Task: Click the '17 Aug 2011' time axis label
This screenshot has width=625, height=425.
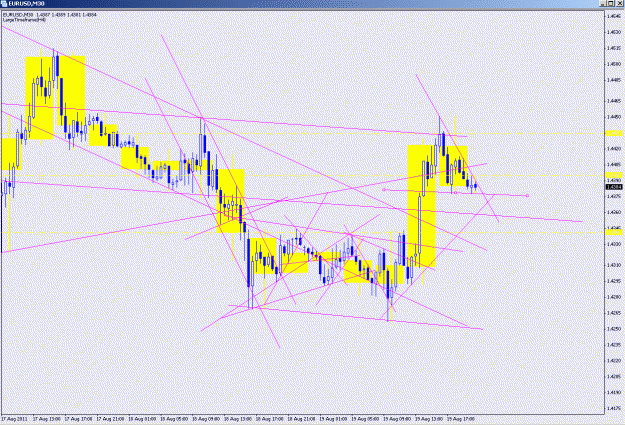Action: pos(14,419)
